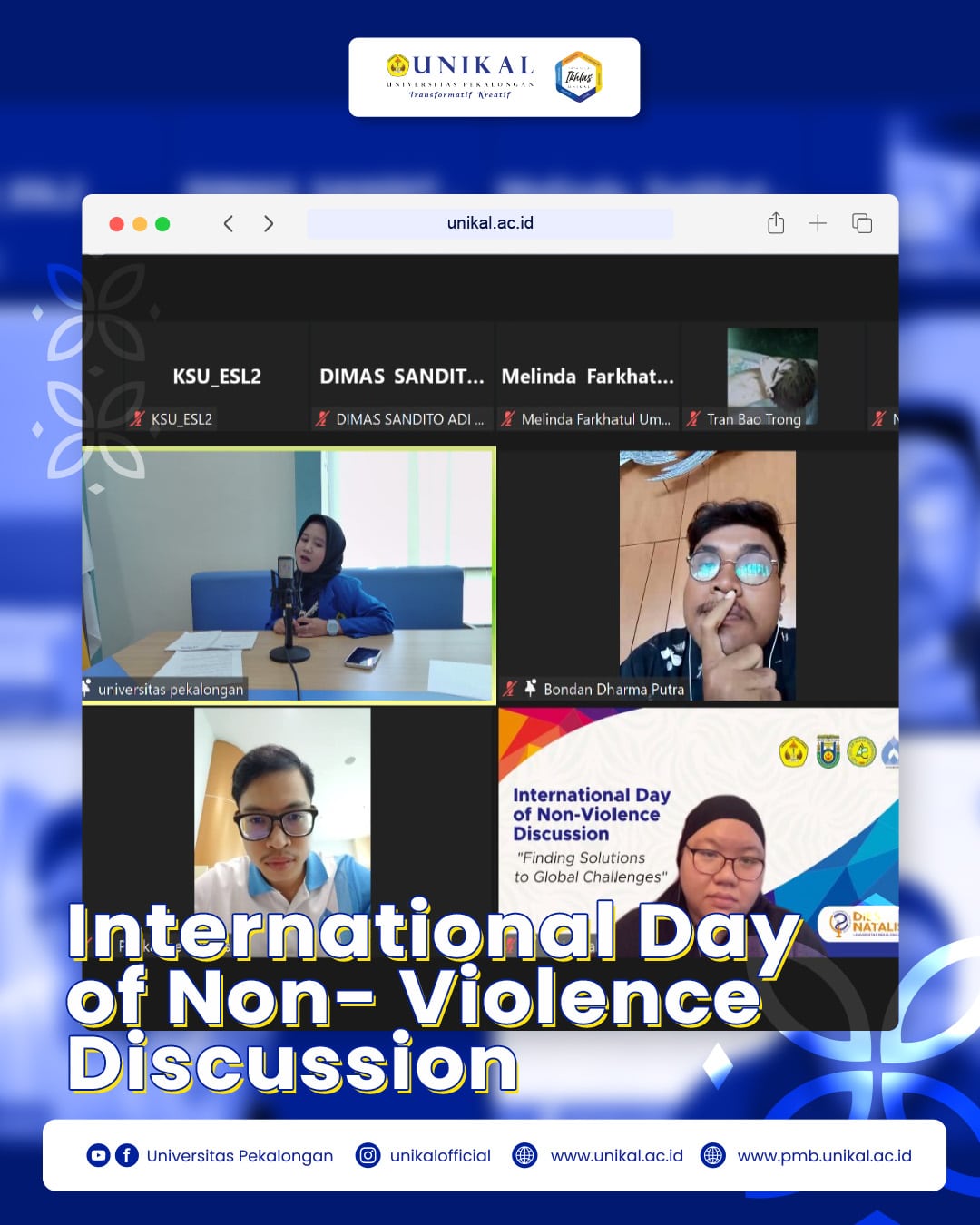Viewport: 980px width, 1225px height.
Task: Open the www.unikal.ac.id link
Action: [616, 1155]
